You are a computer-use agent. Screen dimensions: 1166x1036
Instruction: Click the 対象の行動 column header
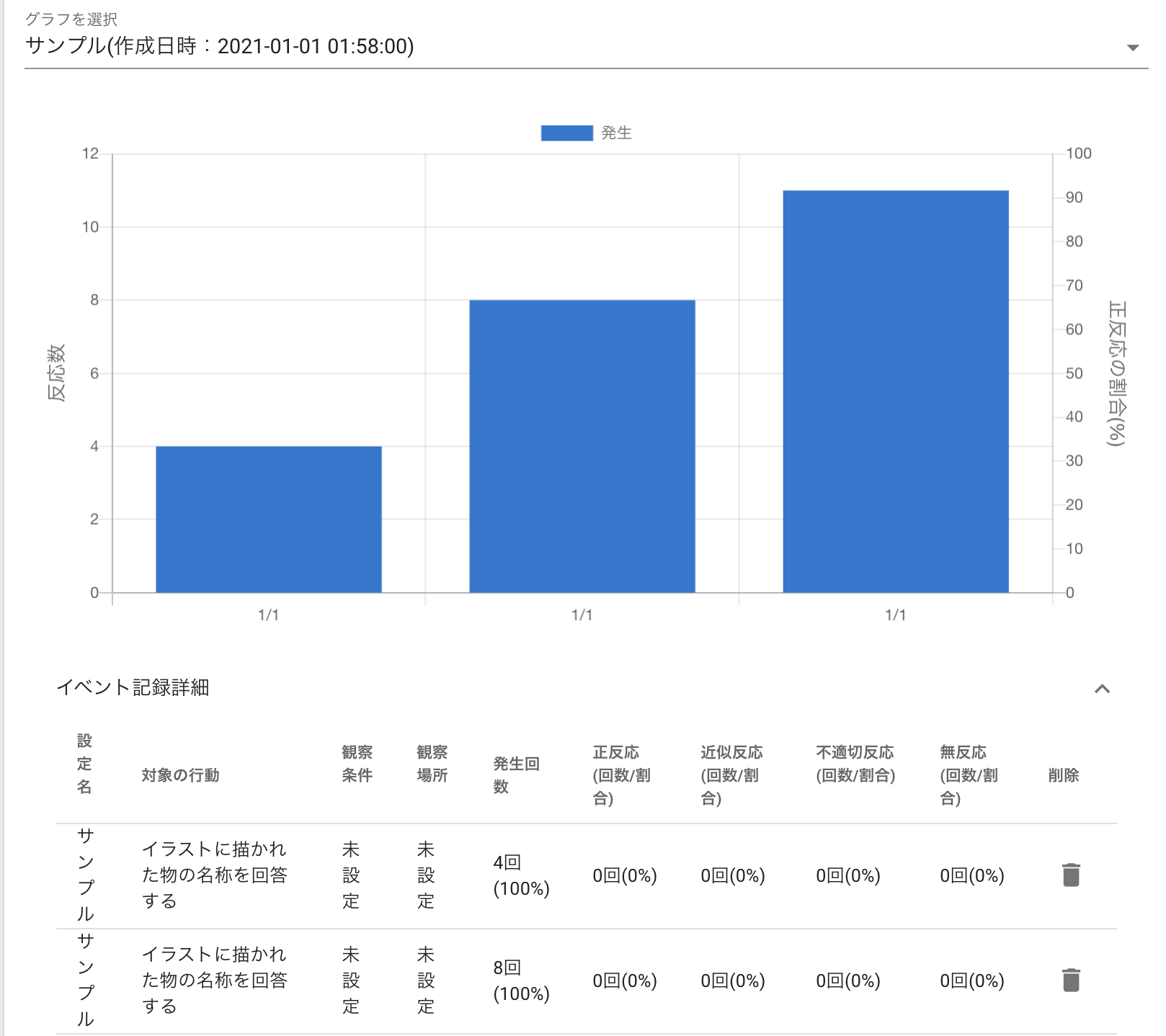(180, 775)
